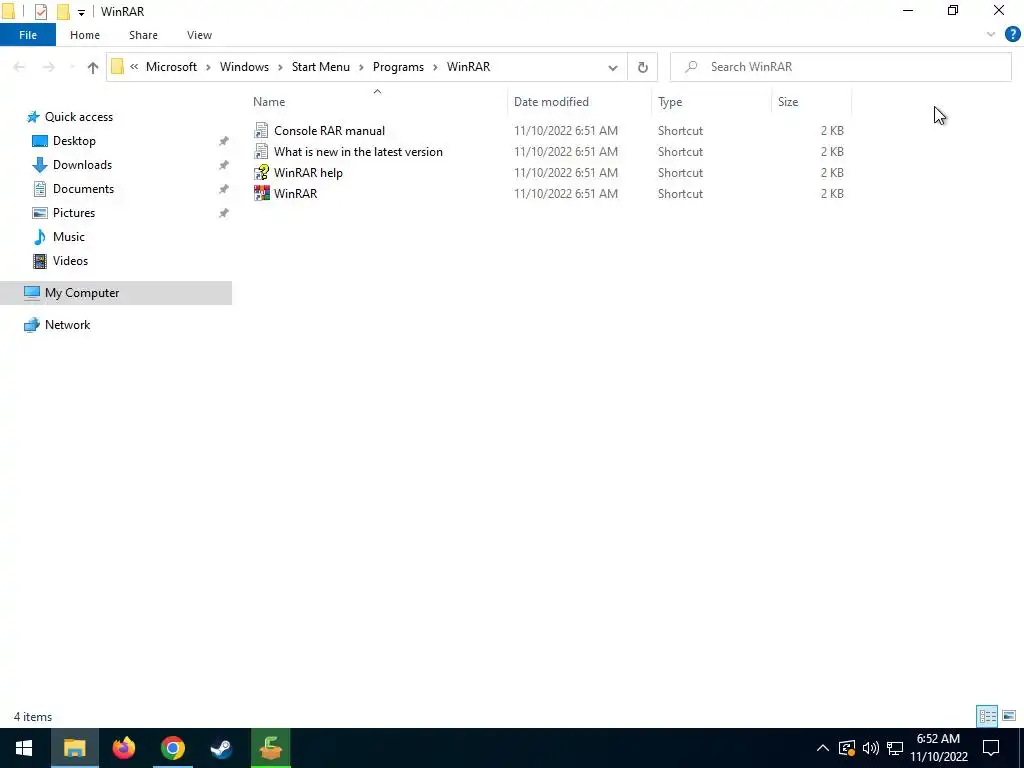The height and width of the screenshot is (768, 1024).
Task: Open the volume control tray icon
Action: tap(871, 748)
